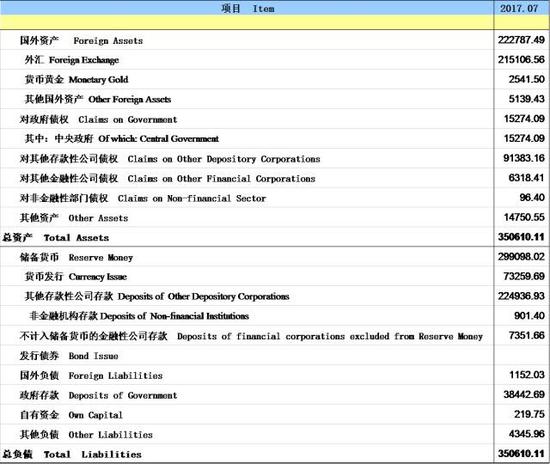Click value 91383.16
This screenshot has height=464, width=550.
pyautogui.click(x=524, y=158)
